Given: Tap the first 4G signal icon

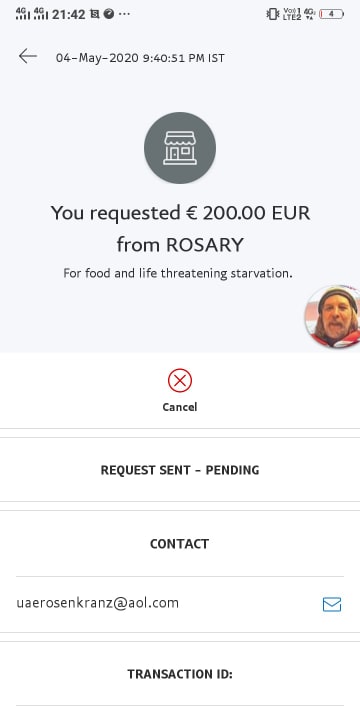Looking at the screenshot, I should pos(22,14).
